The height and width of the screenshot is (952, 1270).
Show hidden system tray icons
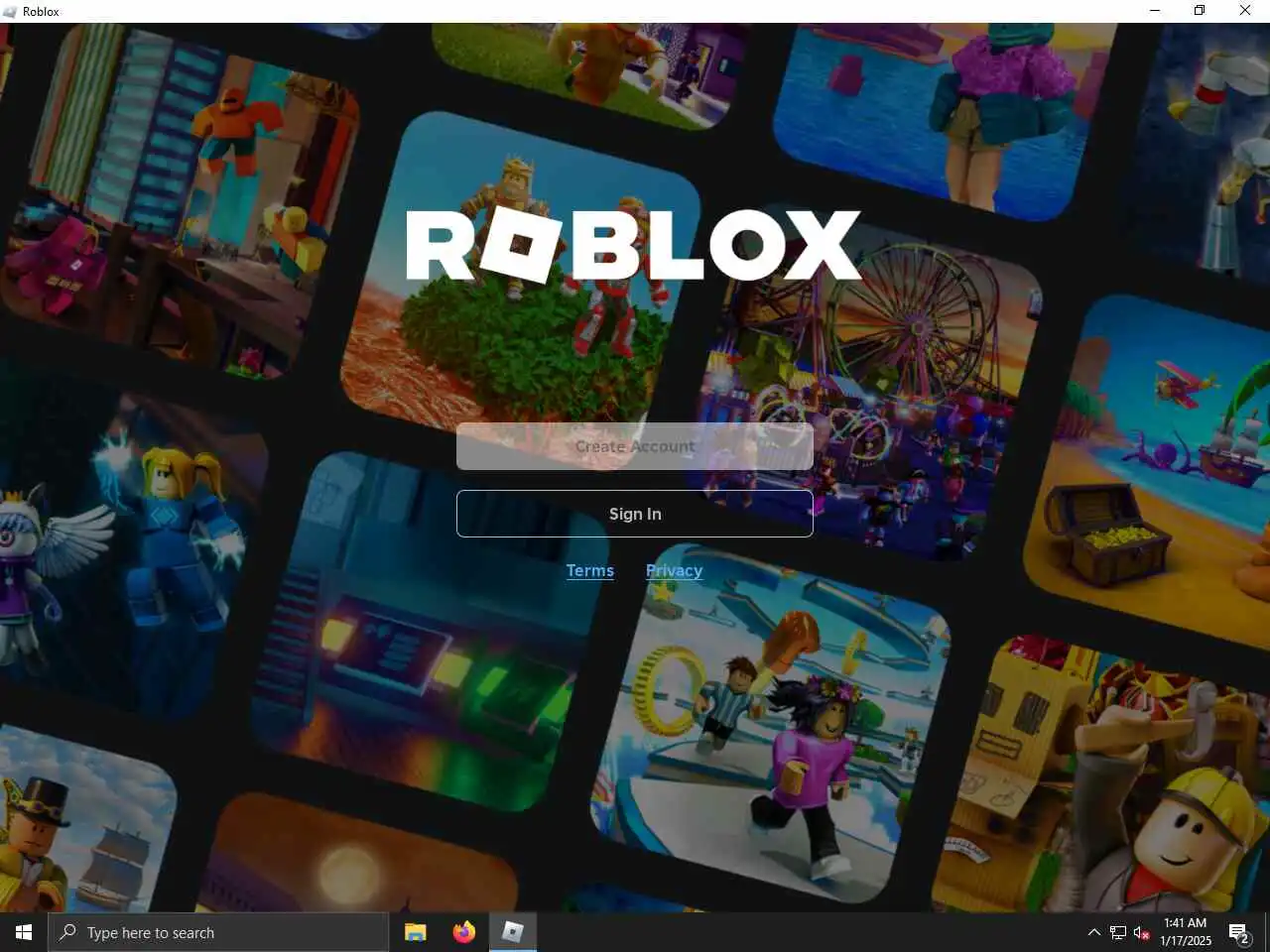1093,932
